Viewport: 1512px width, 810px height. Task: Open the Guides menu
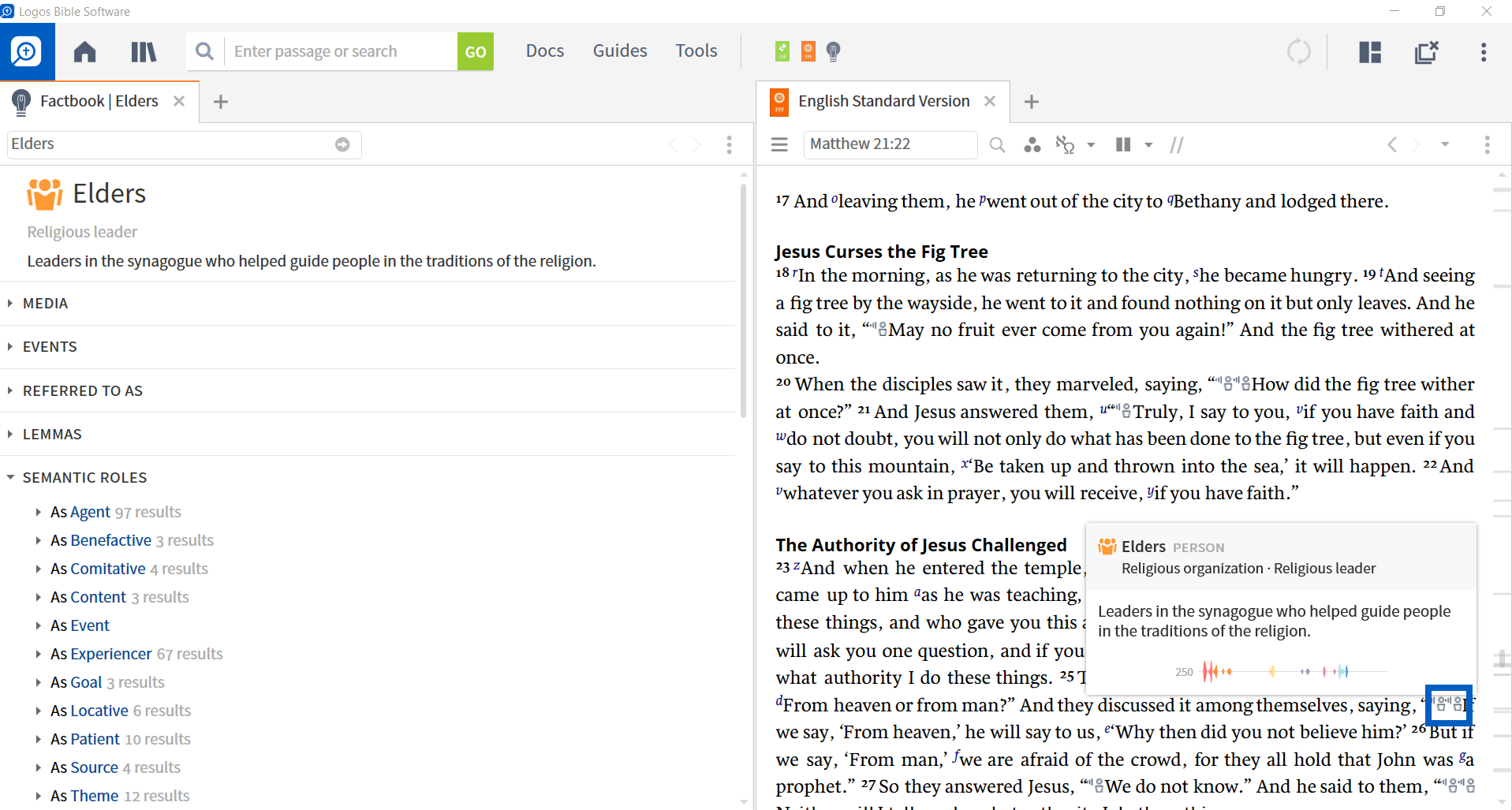[620, 50]
